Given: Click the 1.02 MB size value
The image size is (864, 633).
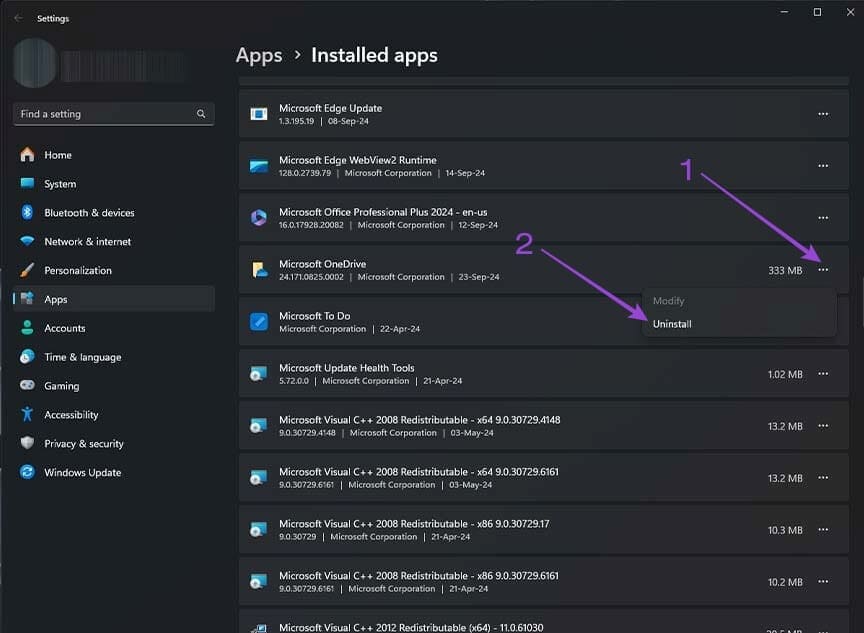Looking at the screenshot, I should tap(785, 375).
